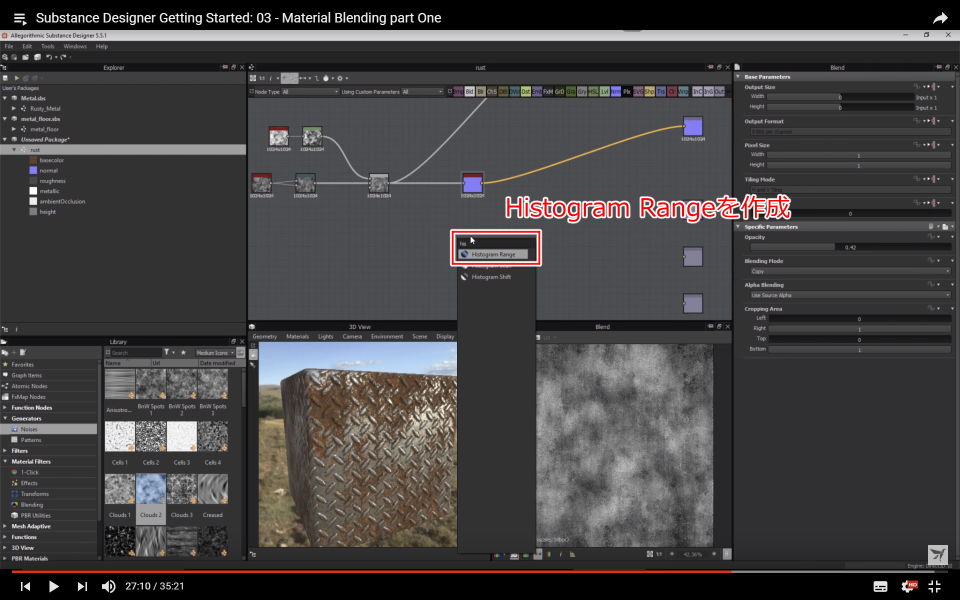Mute the video volume
Image resolution: width=960 pixels, height=600 pixels.
pyautogui.click(x=108, y=586)
